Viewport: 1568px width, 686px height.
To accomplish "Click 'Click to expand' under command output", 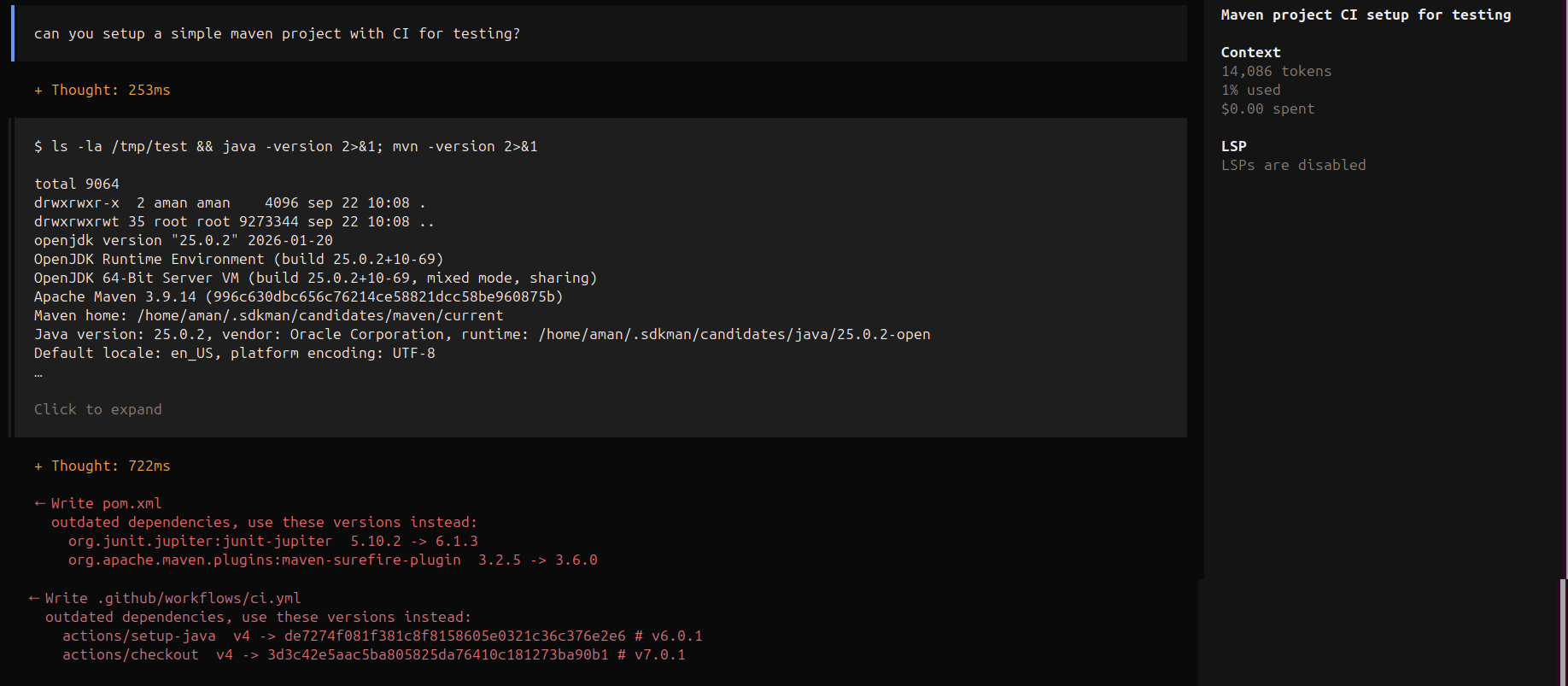I will click(98, 409).
